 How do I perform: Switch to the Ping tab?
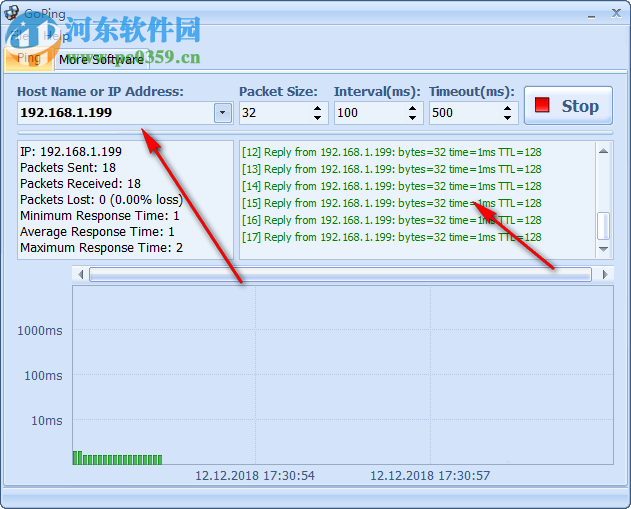(x=29, y=59)
